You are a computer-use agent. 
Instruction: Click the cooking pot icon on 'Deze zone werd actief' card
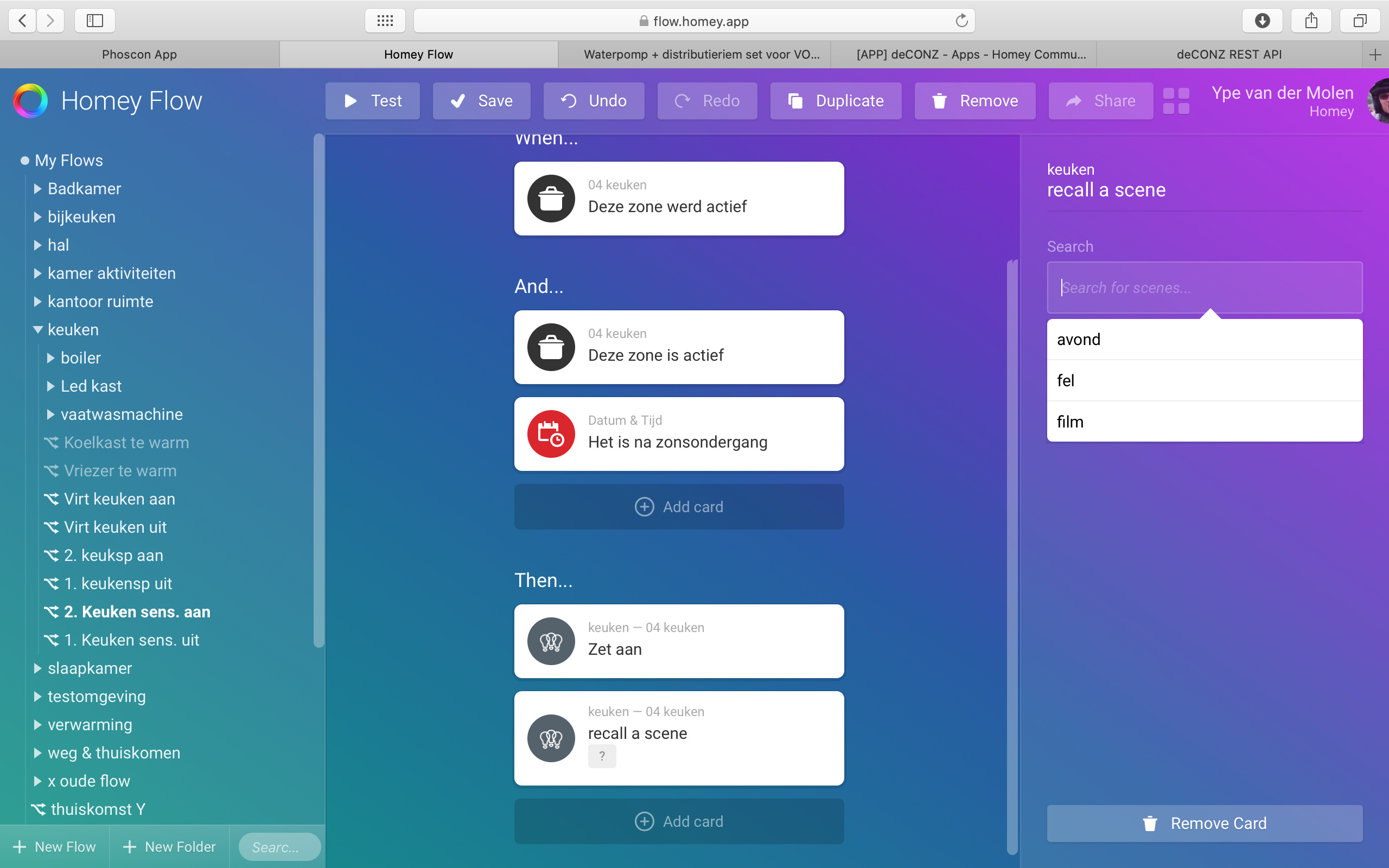pyautogui.click(x=551, y=199)
